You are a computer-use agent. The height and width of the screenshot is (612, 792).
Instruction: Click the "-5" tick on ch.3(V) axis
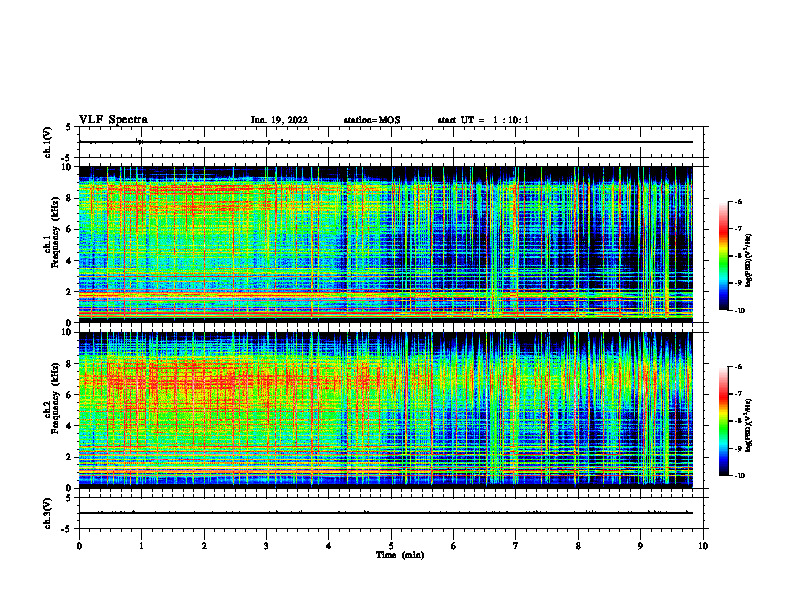pyautogui.click(x=67, y=530)
